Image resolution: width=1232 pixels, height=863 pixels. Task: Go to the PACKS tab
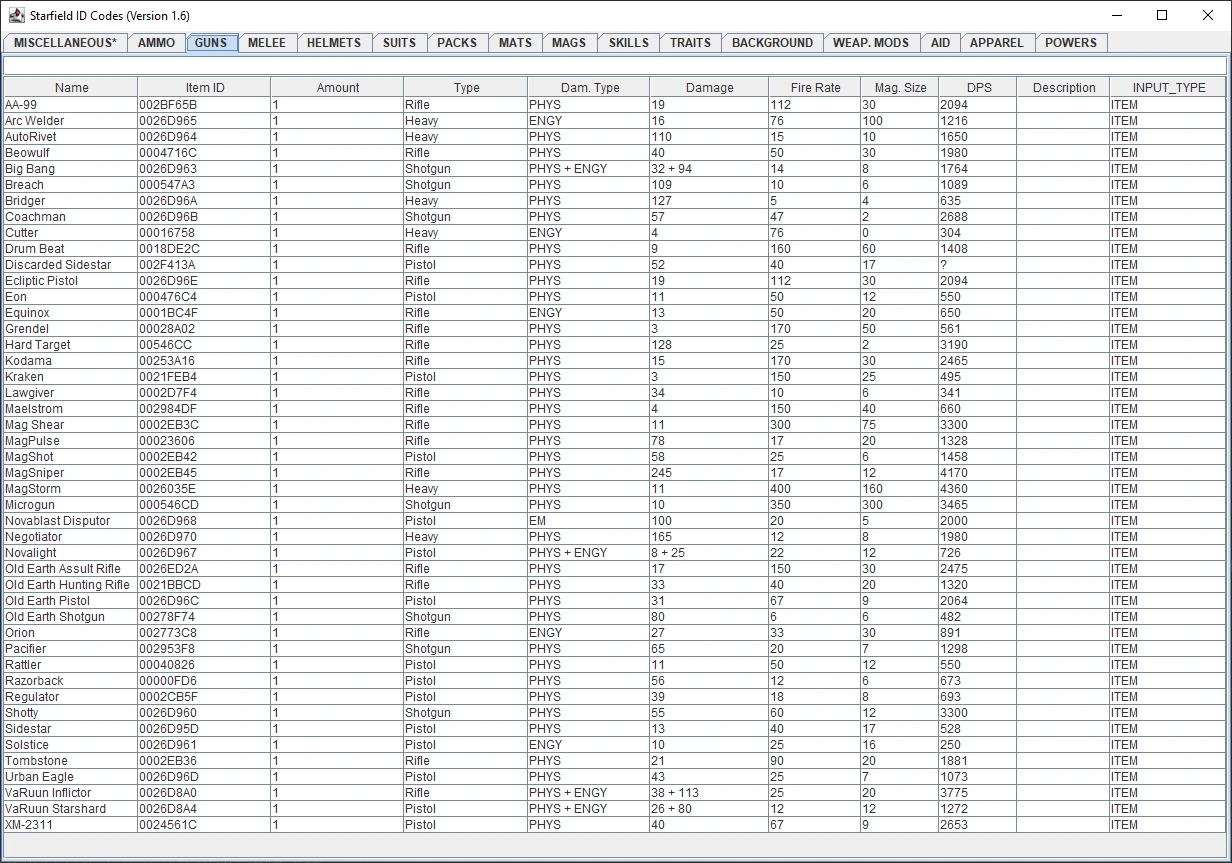pyautogui.click(x=457, y=43)
